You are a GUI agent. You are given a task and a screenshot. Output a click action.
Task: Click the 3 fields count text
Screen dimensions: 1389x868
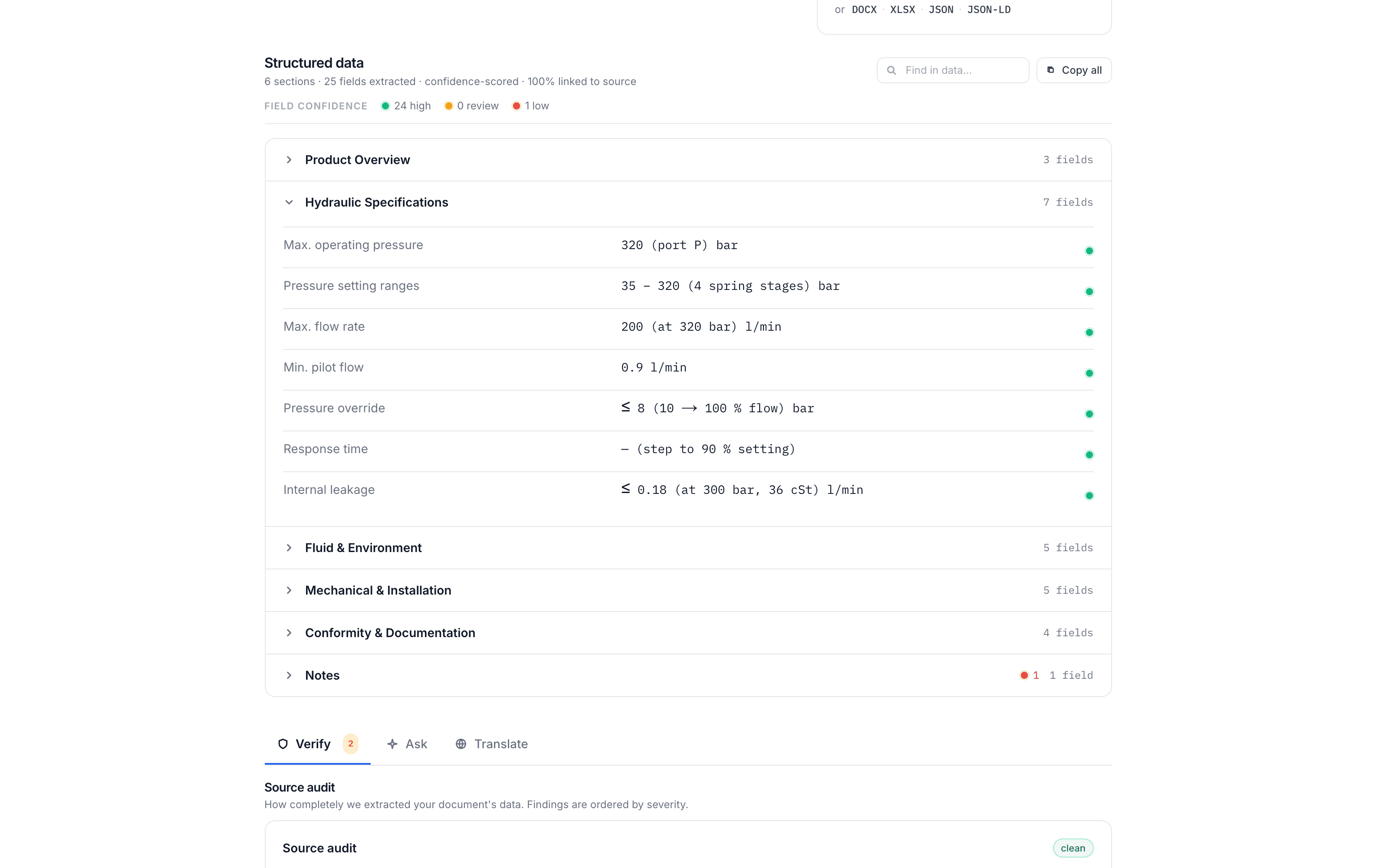[1068, 160]
